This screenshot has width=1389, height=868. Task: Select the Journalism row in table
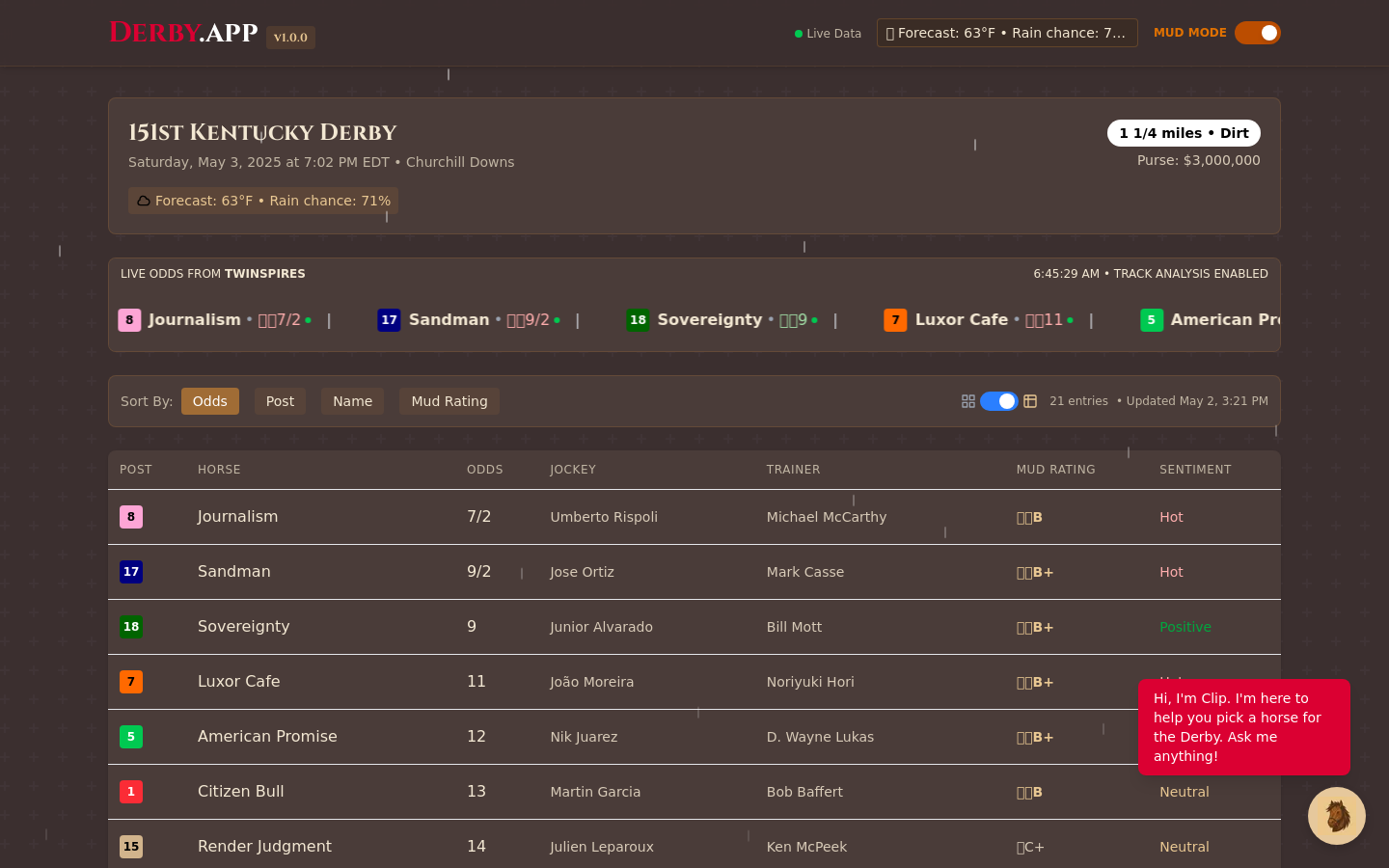coord(694,517)
